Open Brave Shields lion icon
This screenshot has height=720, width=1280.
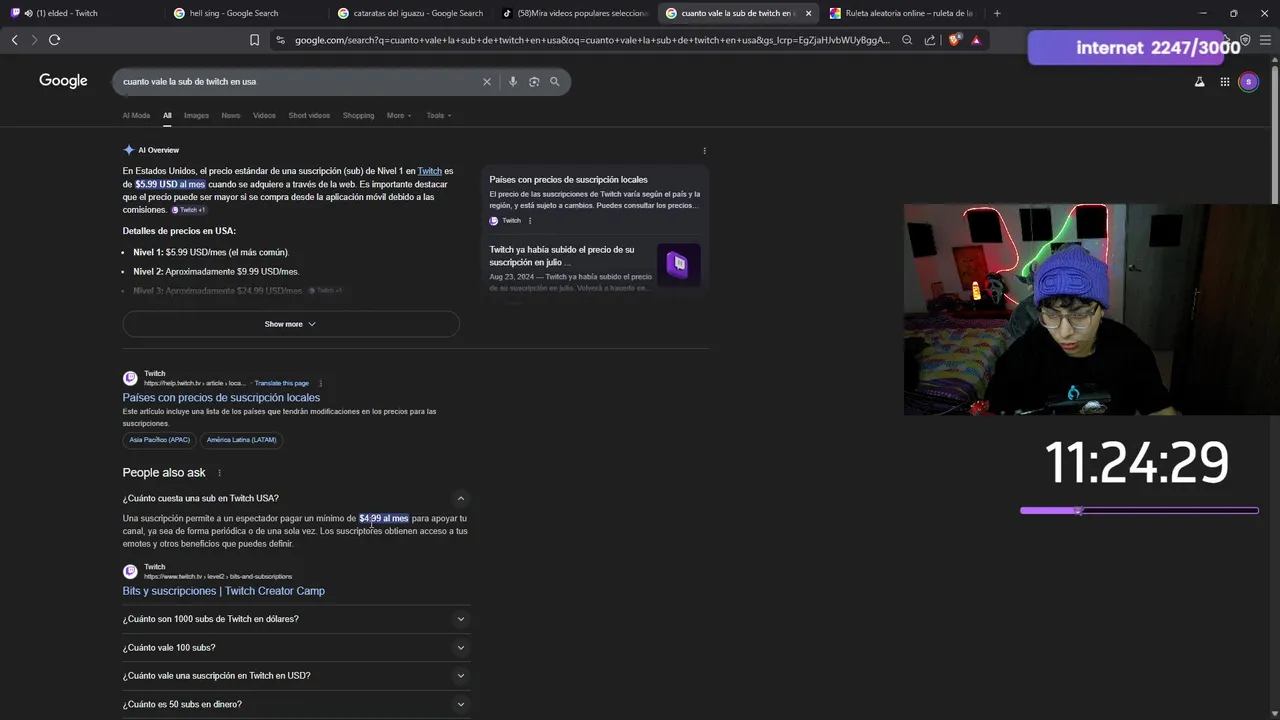click(954, 40)
